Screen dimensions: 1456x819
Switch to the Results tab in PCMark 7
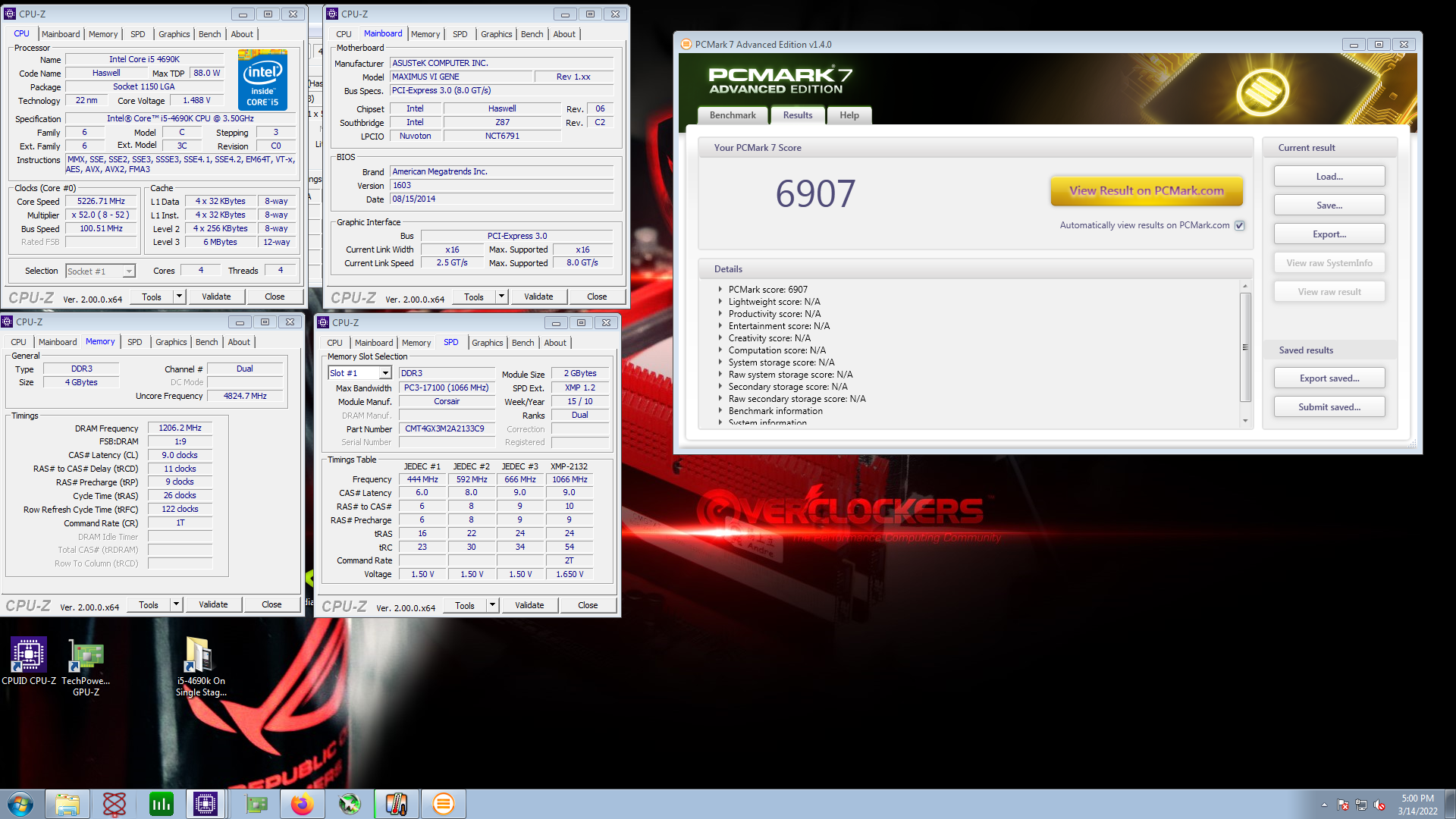point(798,115)
